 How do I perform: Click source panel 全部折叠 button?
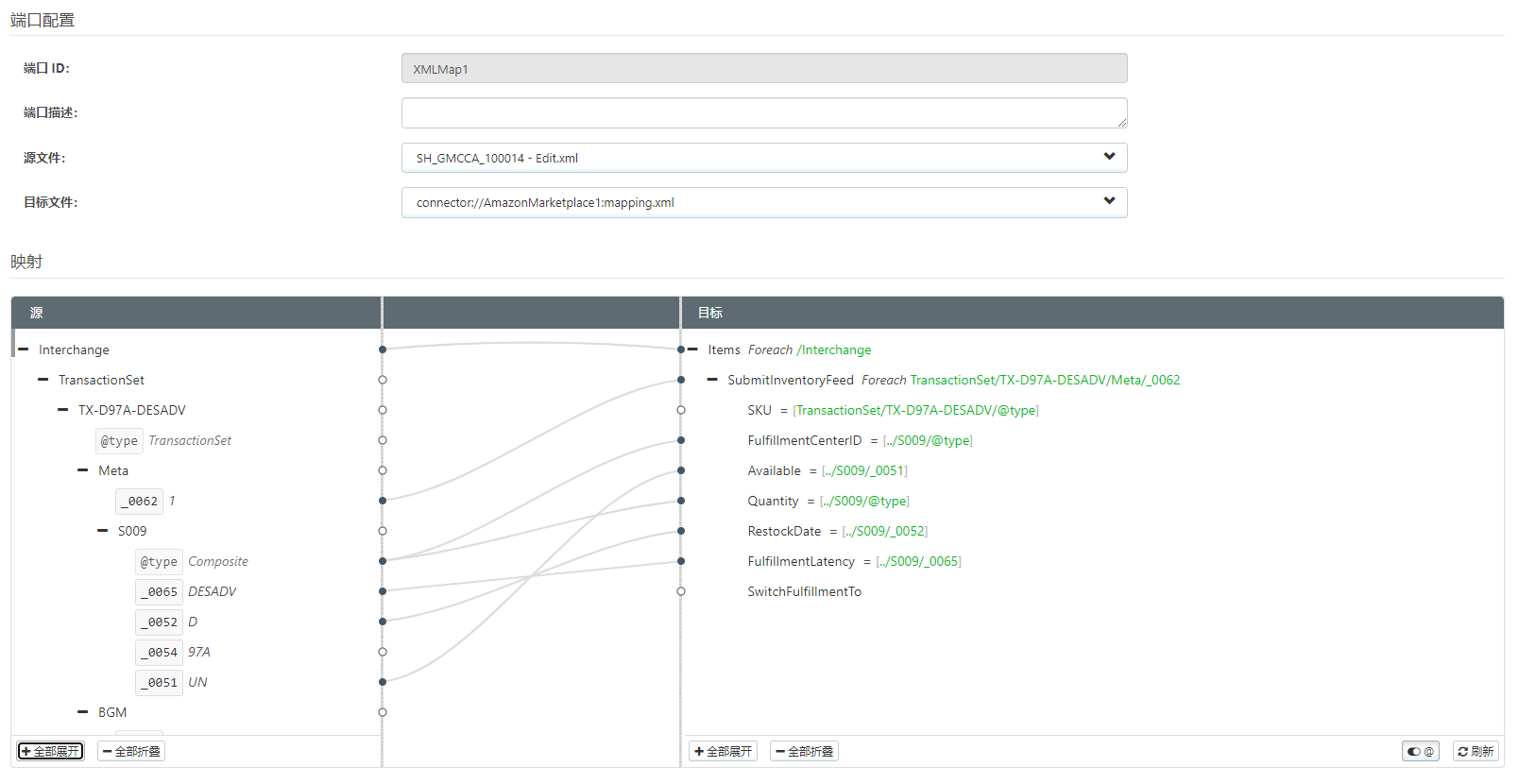[x=131, y=752]
